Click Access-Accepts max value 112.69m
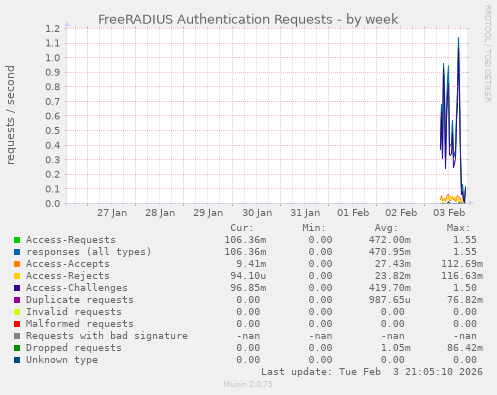 pyautogui.click(x=462, y=264)
